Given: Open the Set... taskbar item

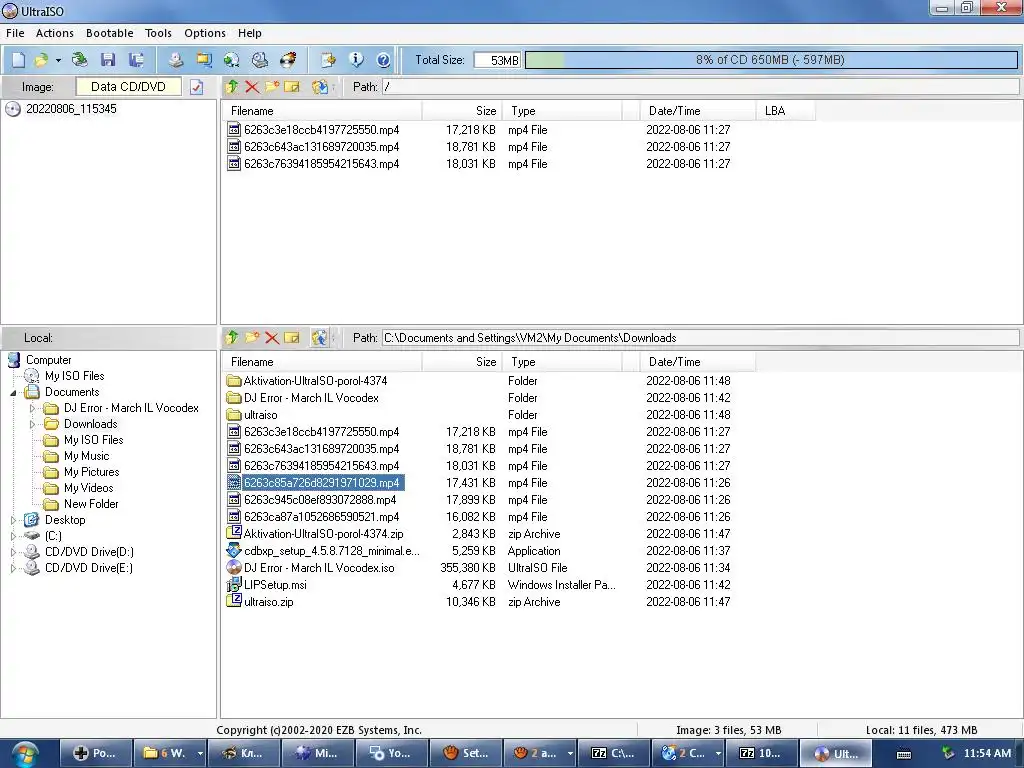Looking at the screenshot, I should pos(467,754).
